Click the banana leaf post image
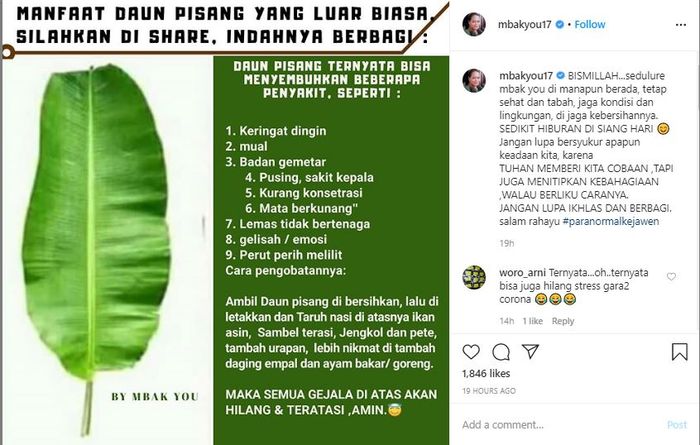 [x=225, y=222]
